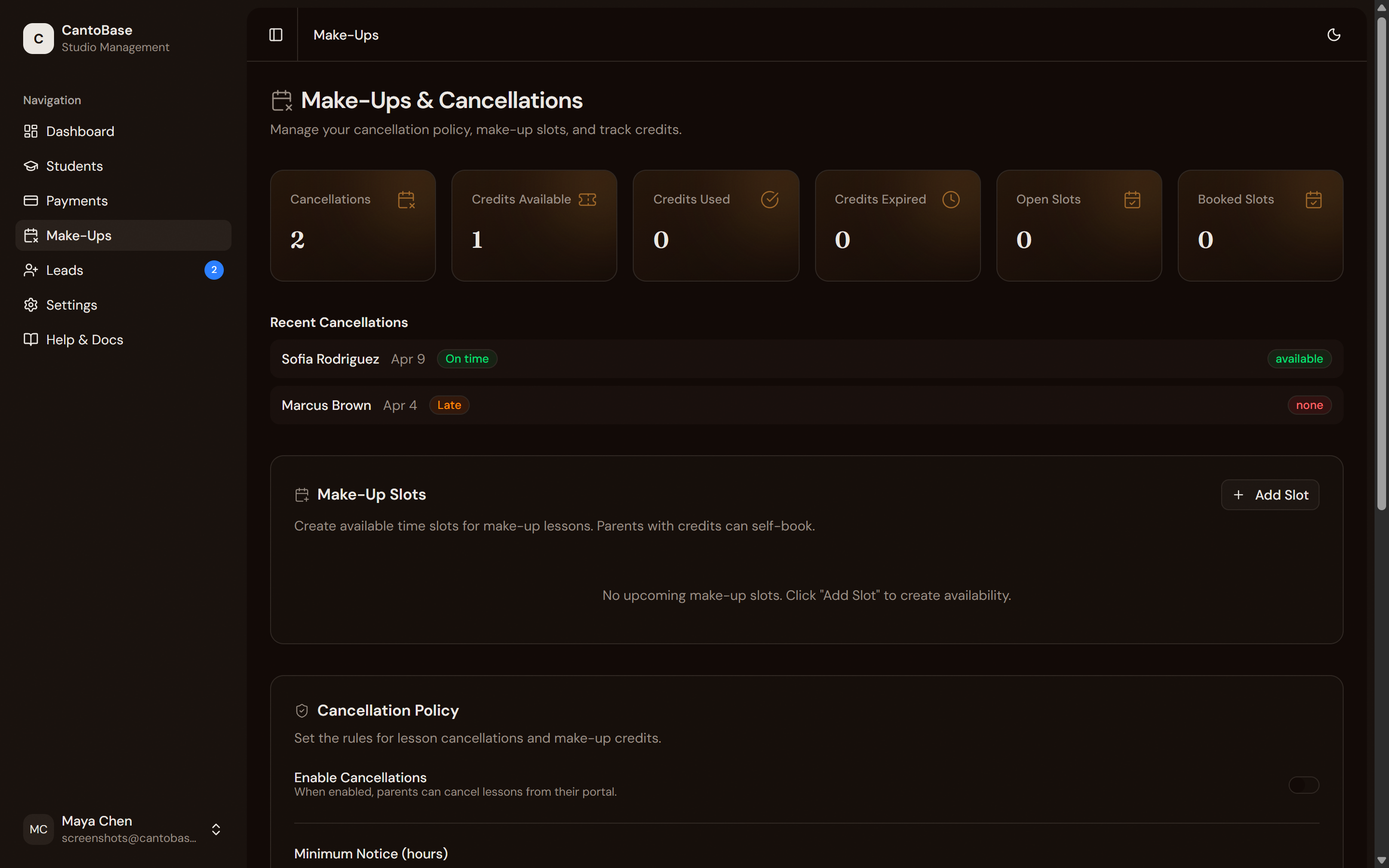
Task: Switch theme with the moon icon
Action: 1334,35
